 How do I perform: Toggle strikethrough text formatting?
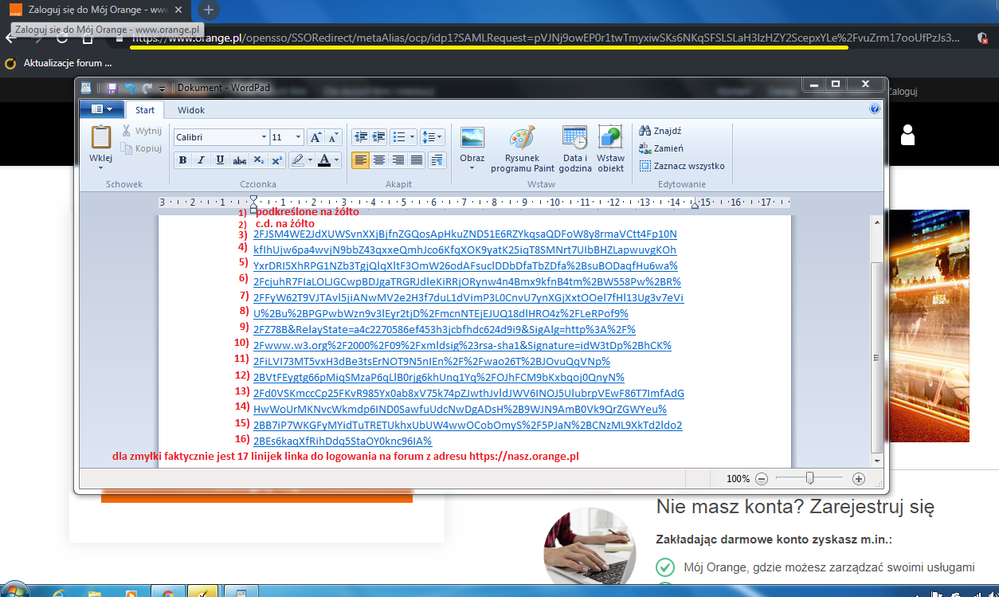(x=239, y=160)
